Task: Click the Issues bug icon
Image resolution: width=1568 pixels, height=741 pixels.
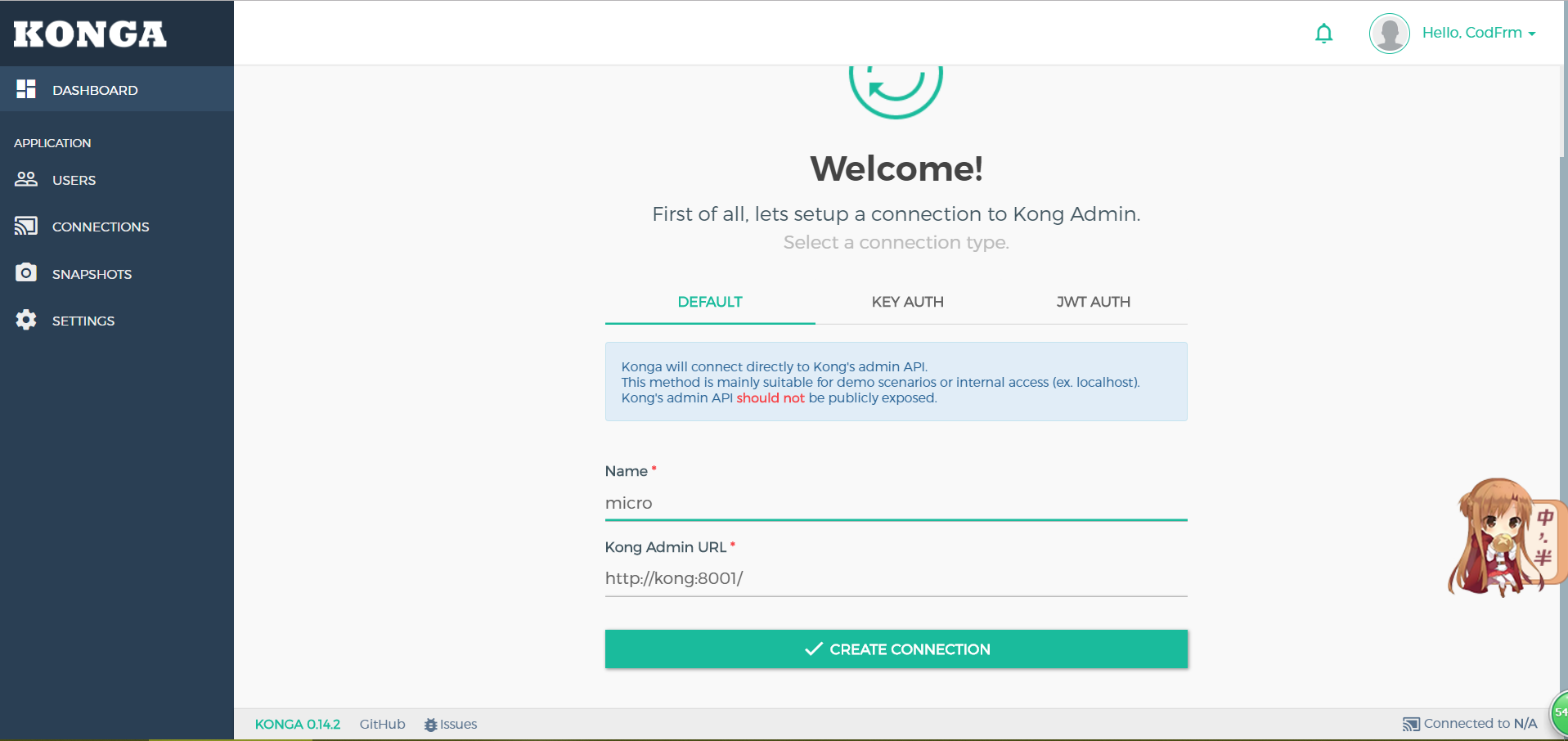Action: [x=430, y=725]
